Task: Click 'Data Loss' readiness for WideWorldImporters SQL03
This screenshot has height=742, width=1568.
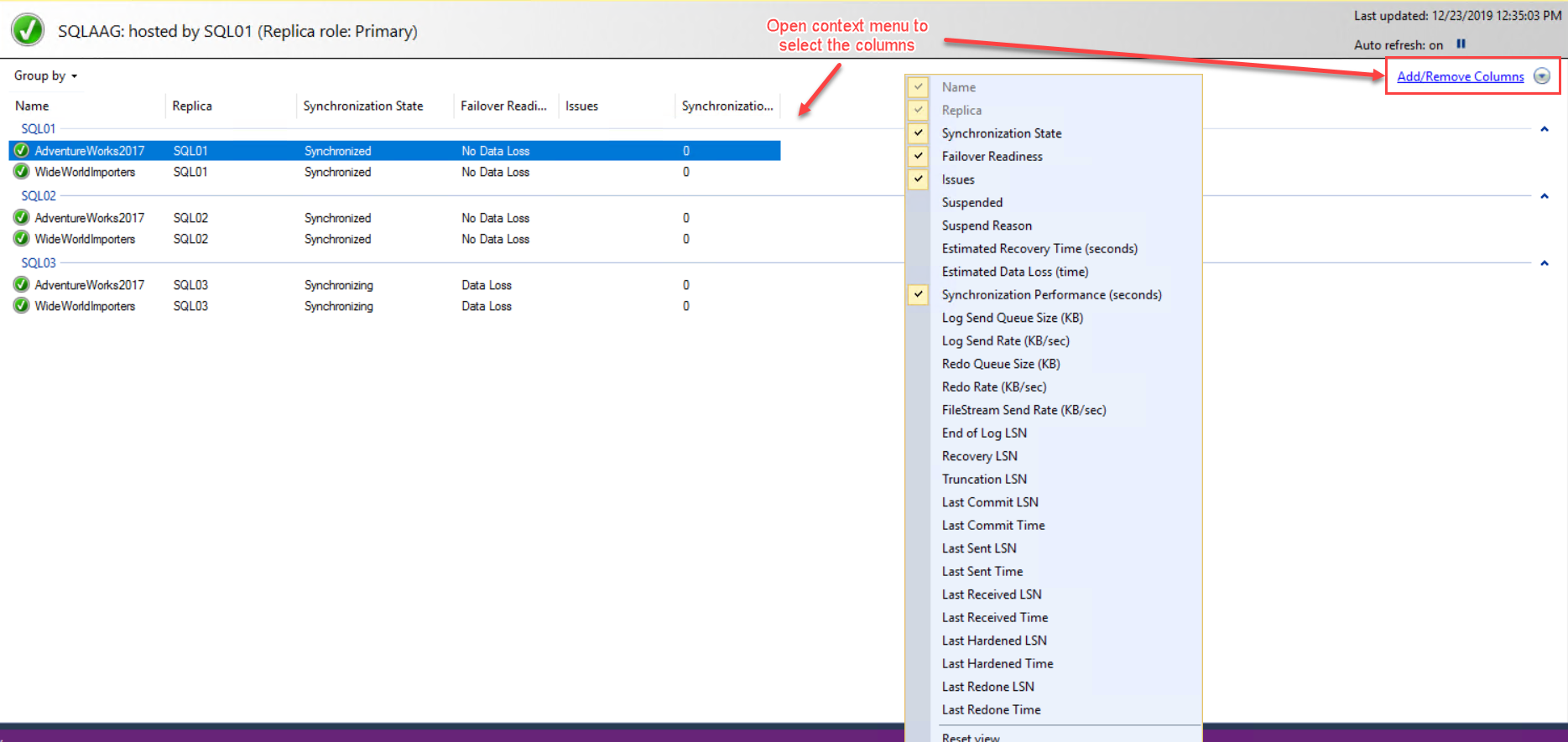Action: pyautogui.click(x=487, y=306)
